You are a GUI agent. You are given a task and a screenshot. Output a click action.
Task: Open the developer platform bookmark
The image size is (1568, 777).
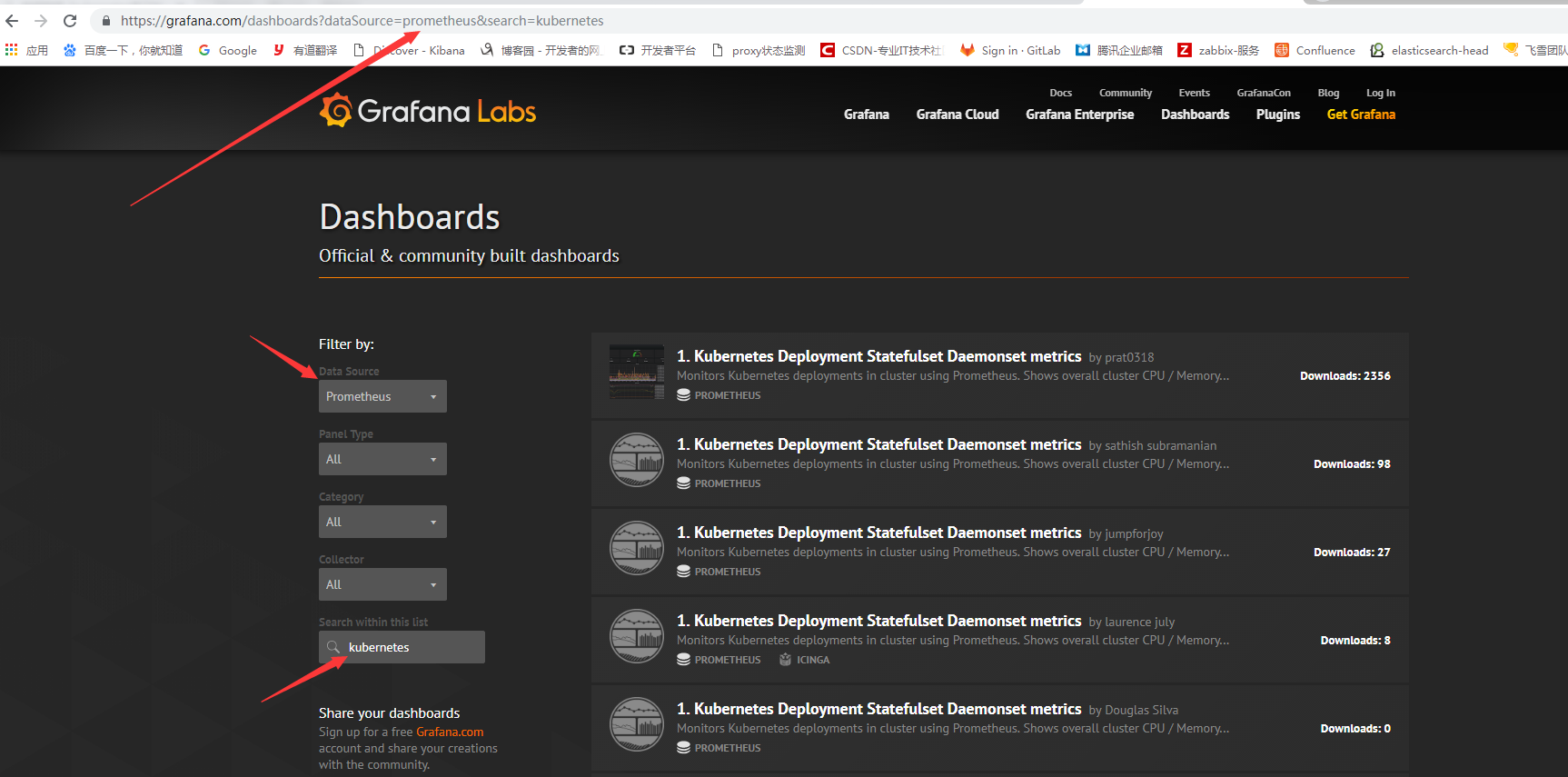point(658,50)
